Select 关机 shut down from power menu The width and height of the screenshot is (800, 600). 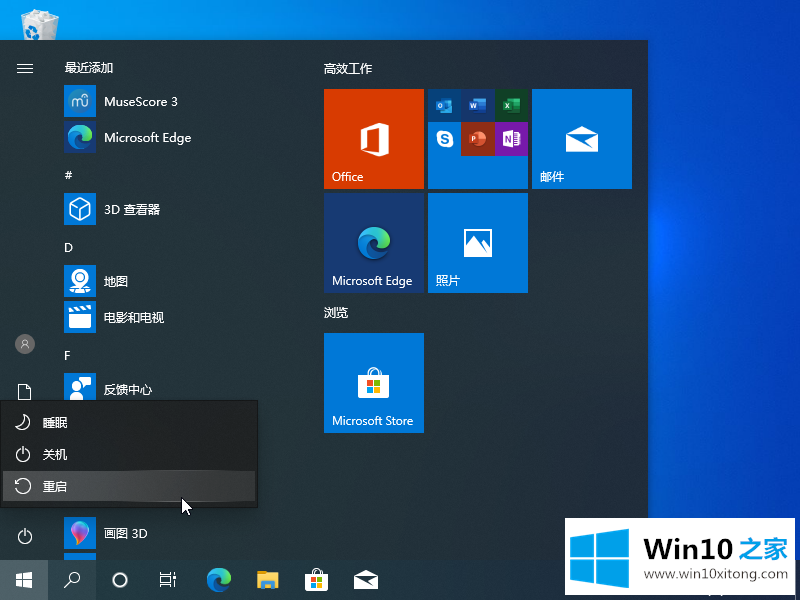129,454
